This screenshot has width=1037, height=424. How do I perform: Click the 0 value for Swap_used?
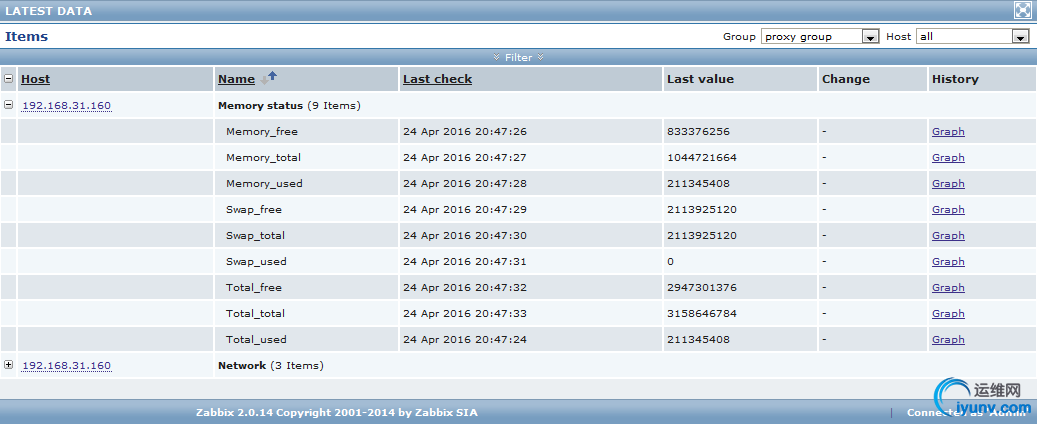point(671,261)
